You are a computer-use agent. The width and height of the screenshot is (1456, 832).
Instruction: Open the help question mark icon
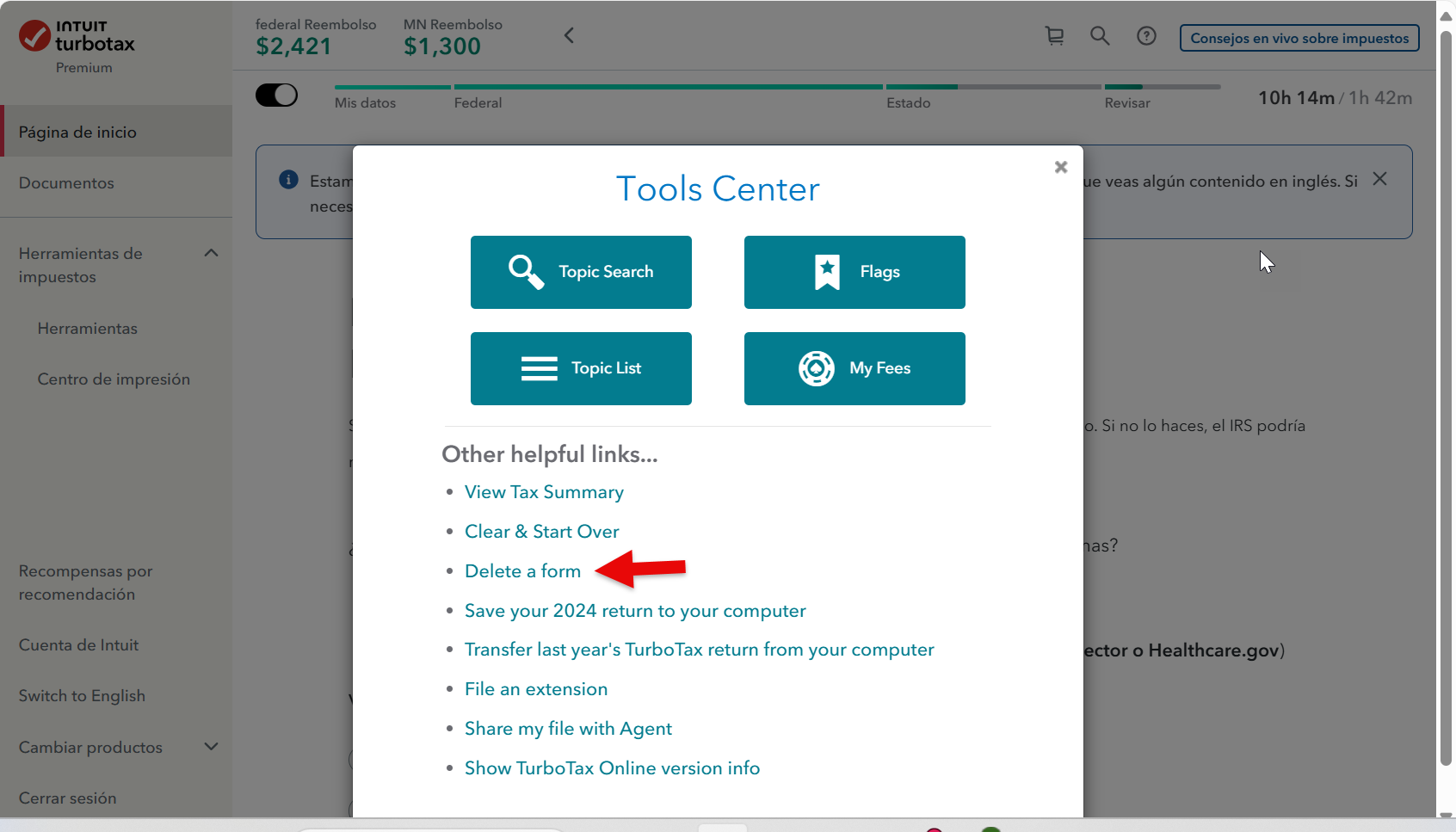(x=1146, y=36)
